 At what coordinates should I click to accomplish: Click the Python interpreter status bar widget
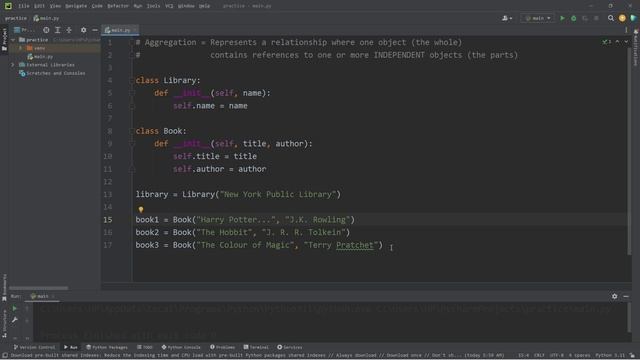[610, 356]
